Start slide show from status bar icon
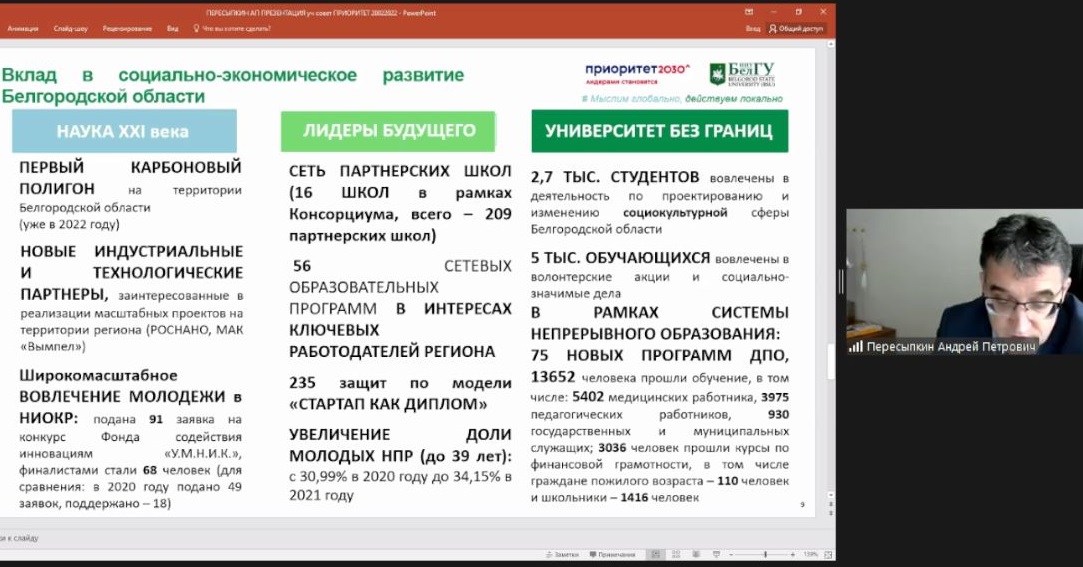1083x567 pixels. pos(715,554)
